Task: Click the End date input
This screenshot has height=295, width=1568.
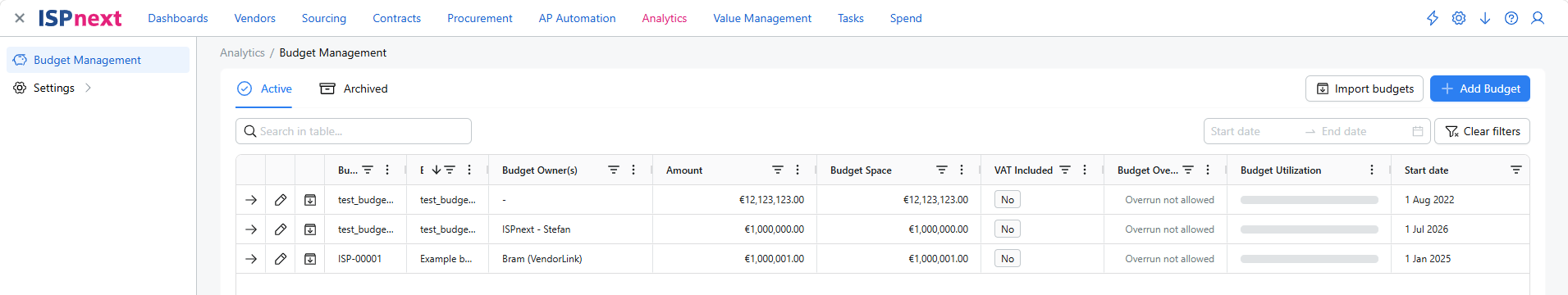Action: coord(1362,131)
